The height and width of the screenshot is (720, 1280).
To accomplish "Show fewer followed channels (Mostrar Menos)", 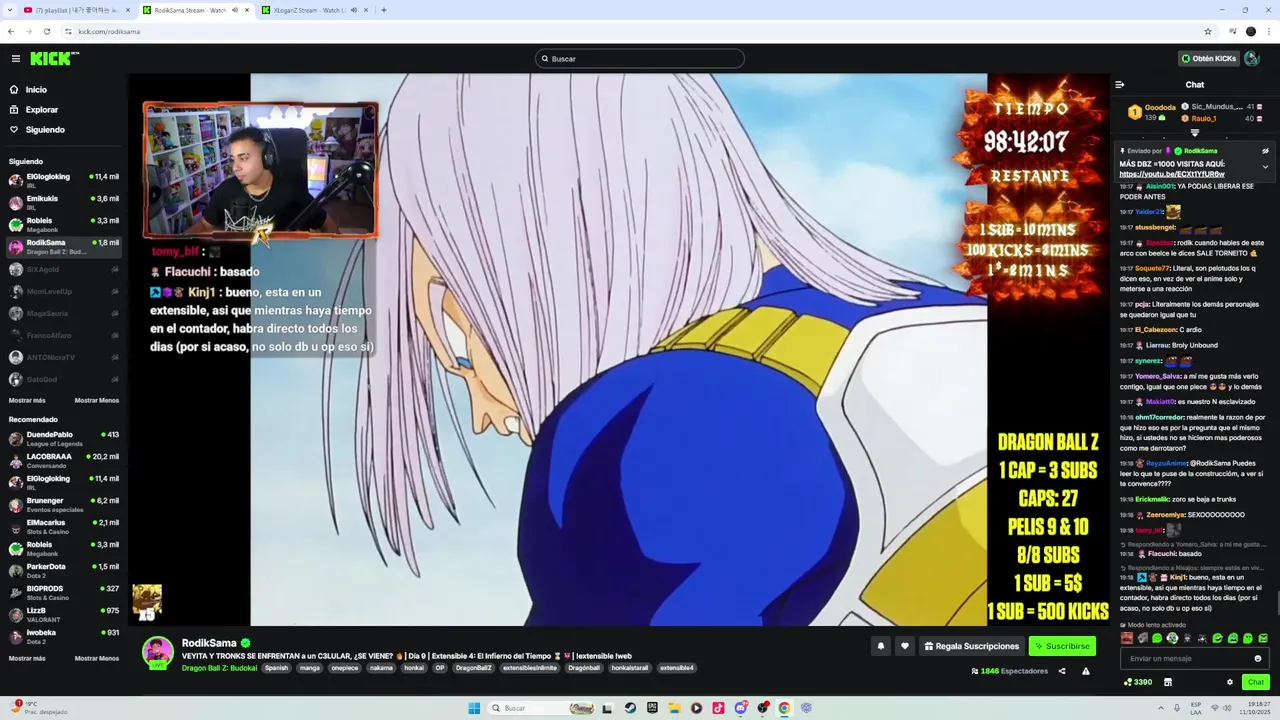I will point(97,400).
